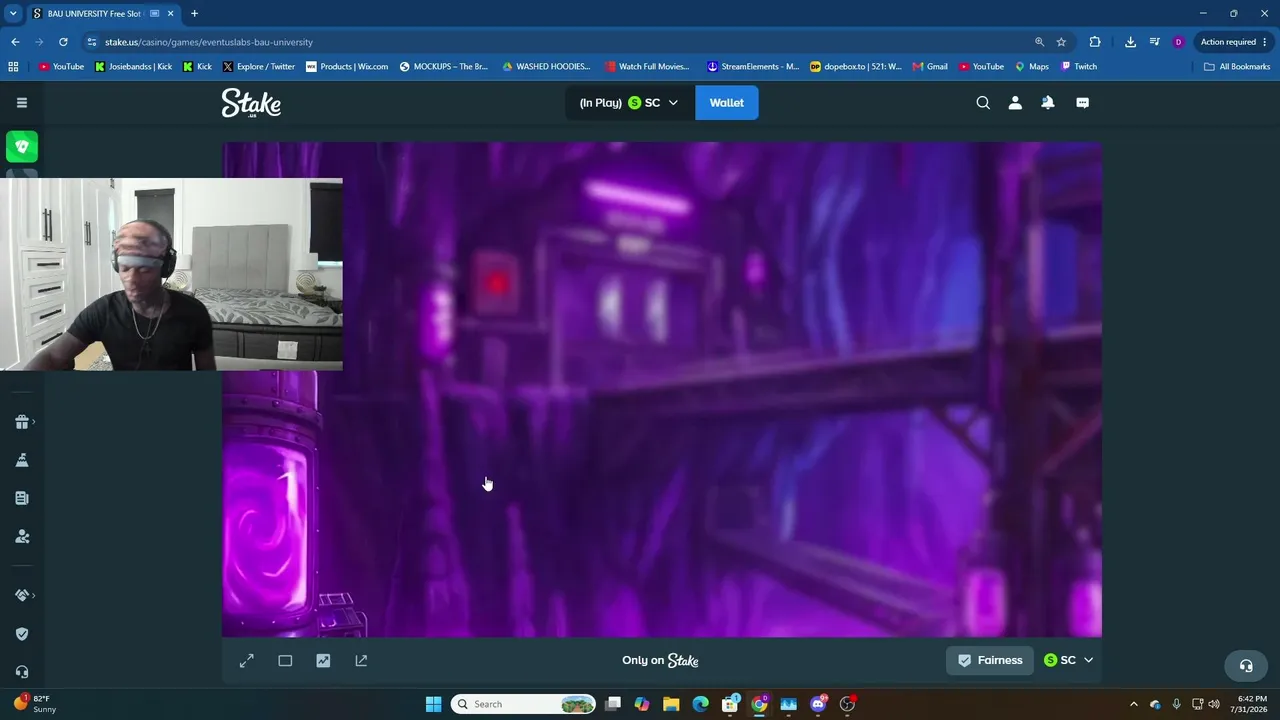The image size is (1280, 720).
Task: Open the live support floating headset button
Action: tap(1246, 666)
